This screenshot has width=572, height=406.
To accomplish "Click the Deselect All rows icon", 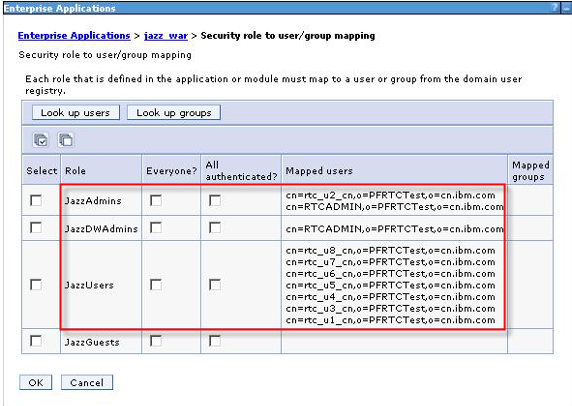I will (x=66, y=140).
